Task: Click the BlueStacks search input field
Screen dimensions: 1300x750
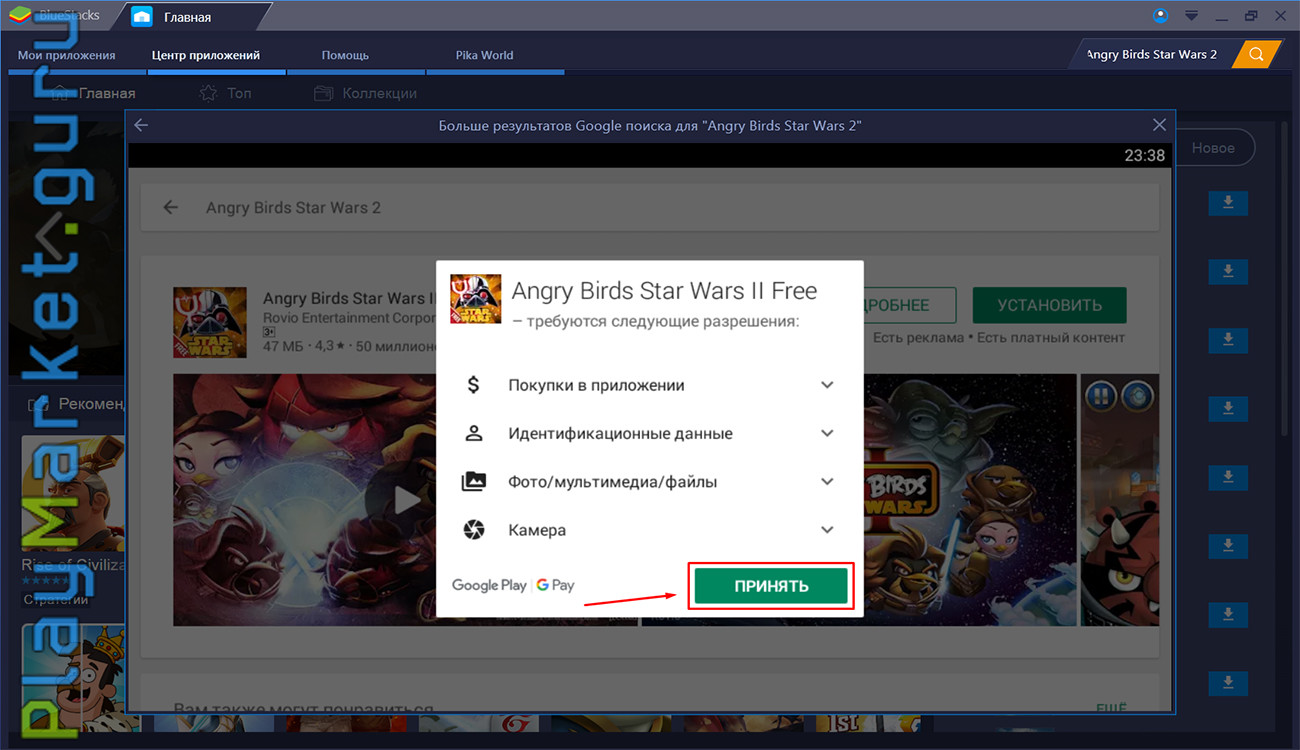Action: (1152, 54)
